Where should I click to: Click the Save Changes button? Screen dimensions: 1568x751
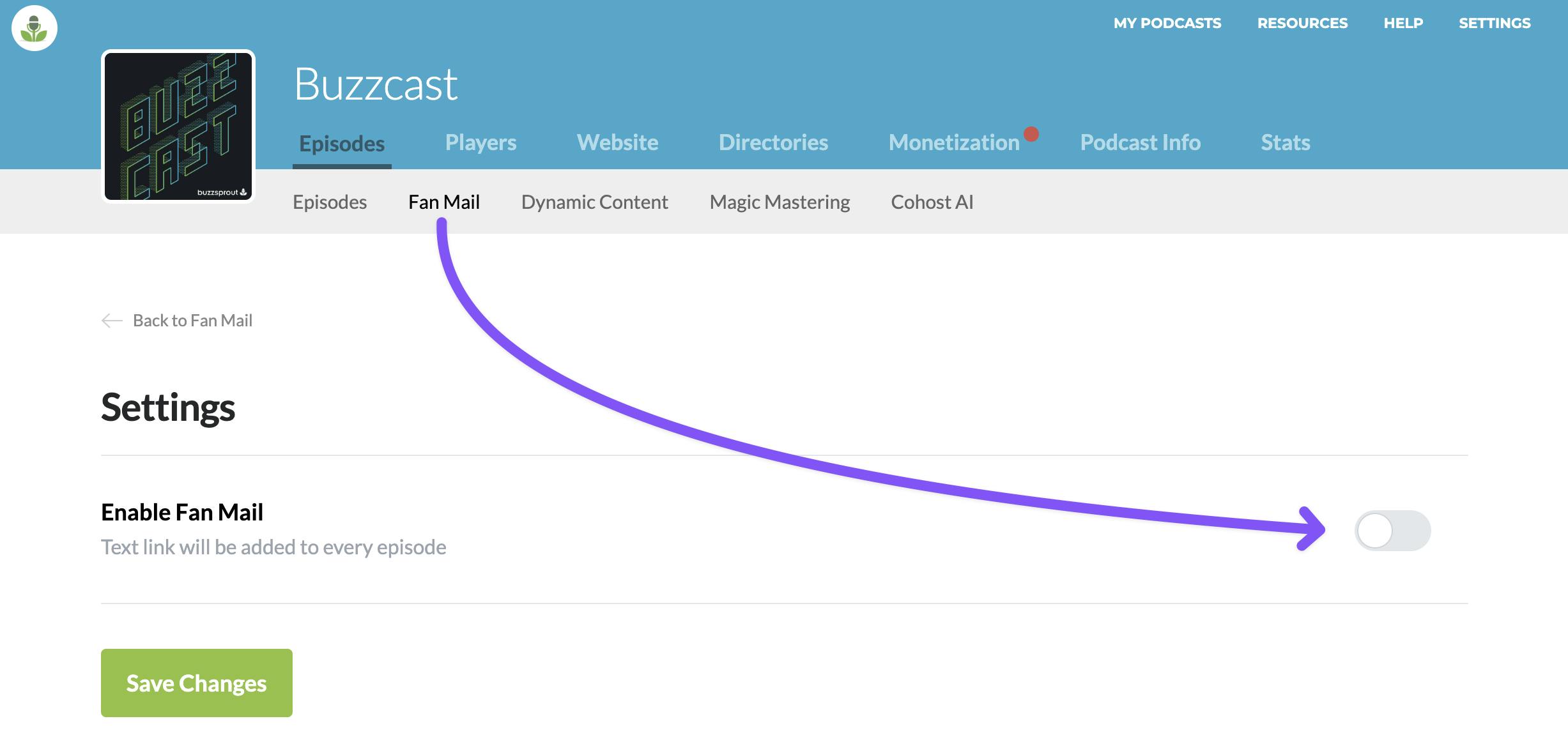[196, 683]
